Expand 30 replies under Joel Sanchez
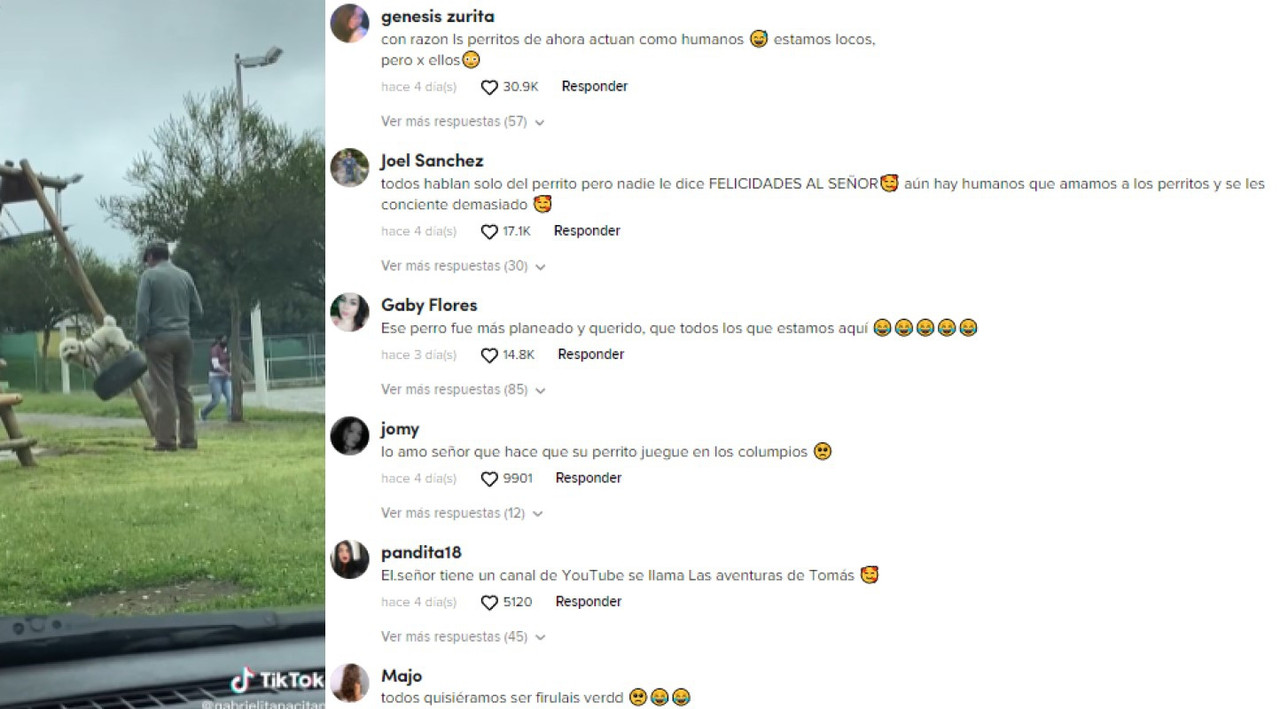This screenshot has width=1280, height=709. (462, 266)
